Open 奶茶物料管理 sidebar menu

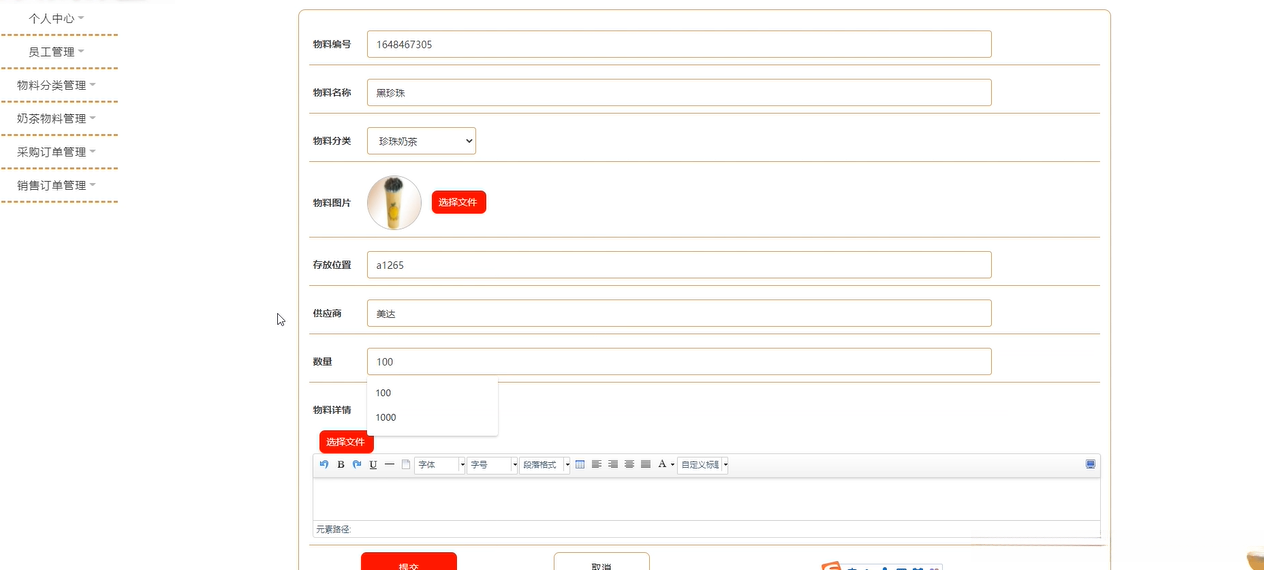click(x=57, y=118)
